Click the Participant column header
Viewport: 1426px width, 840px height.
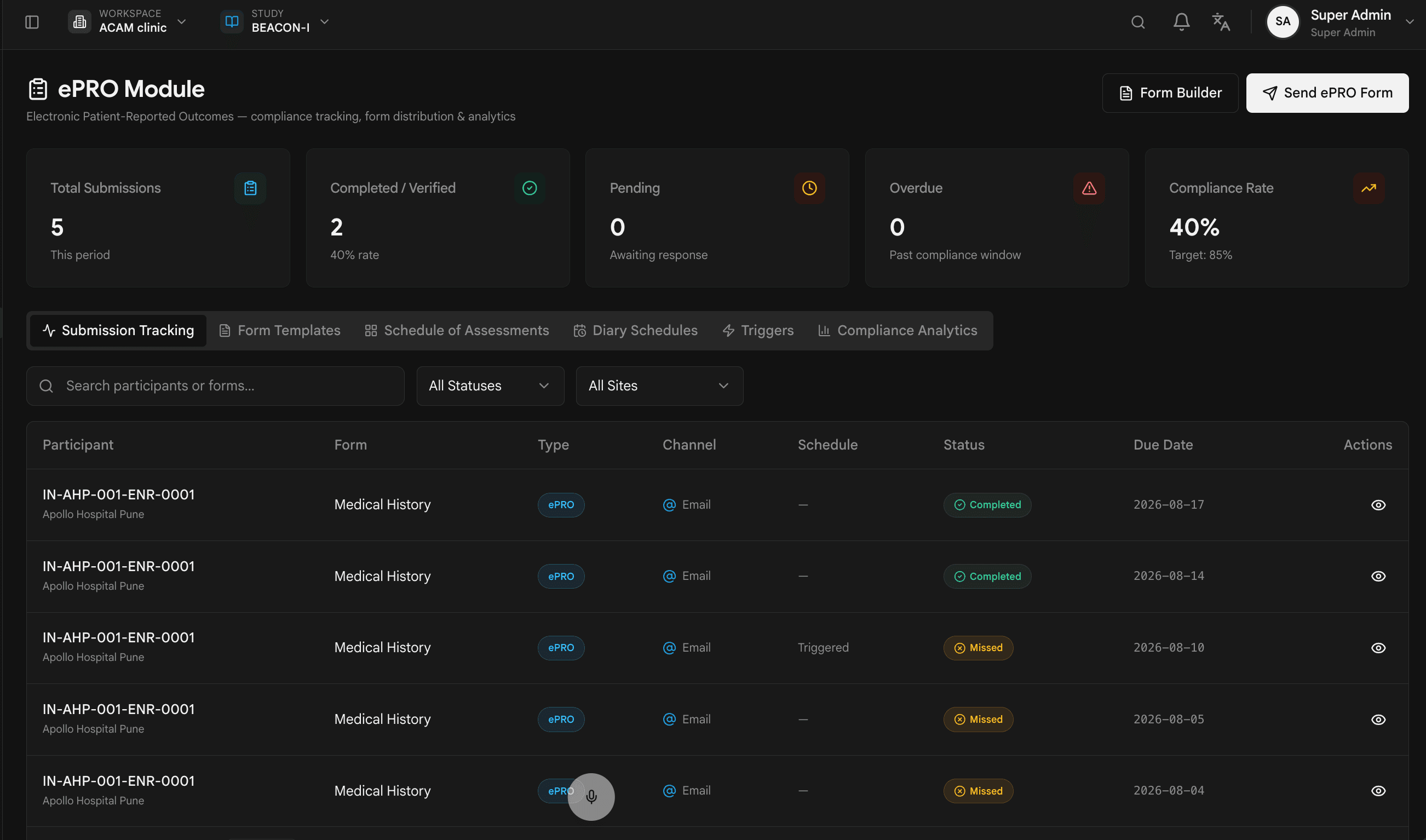(x=78, y=445)
